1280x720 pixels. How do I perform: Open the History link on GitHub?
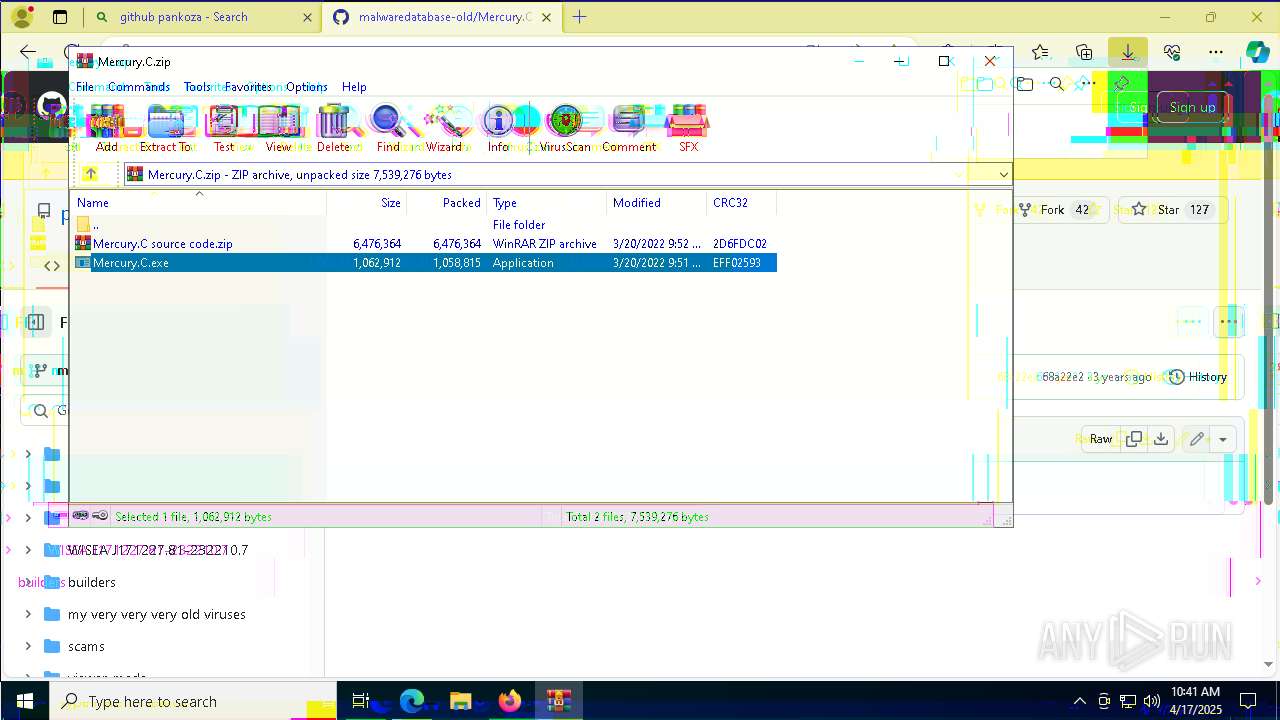pyautogui.click(x=1198, y=377)
